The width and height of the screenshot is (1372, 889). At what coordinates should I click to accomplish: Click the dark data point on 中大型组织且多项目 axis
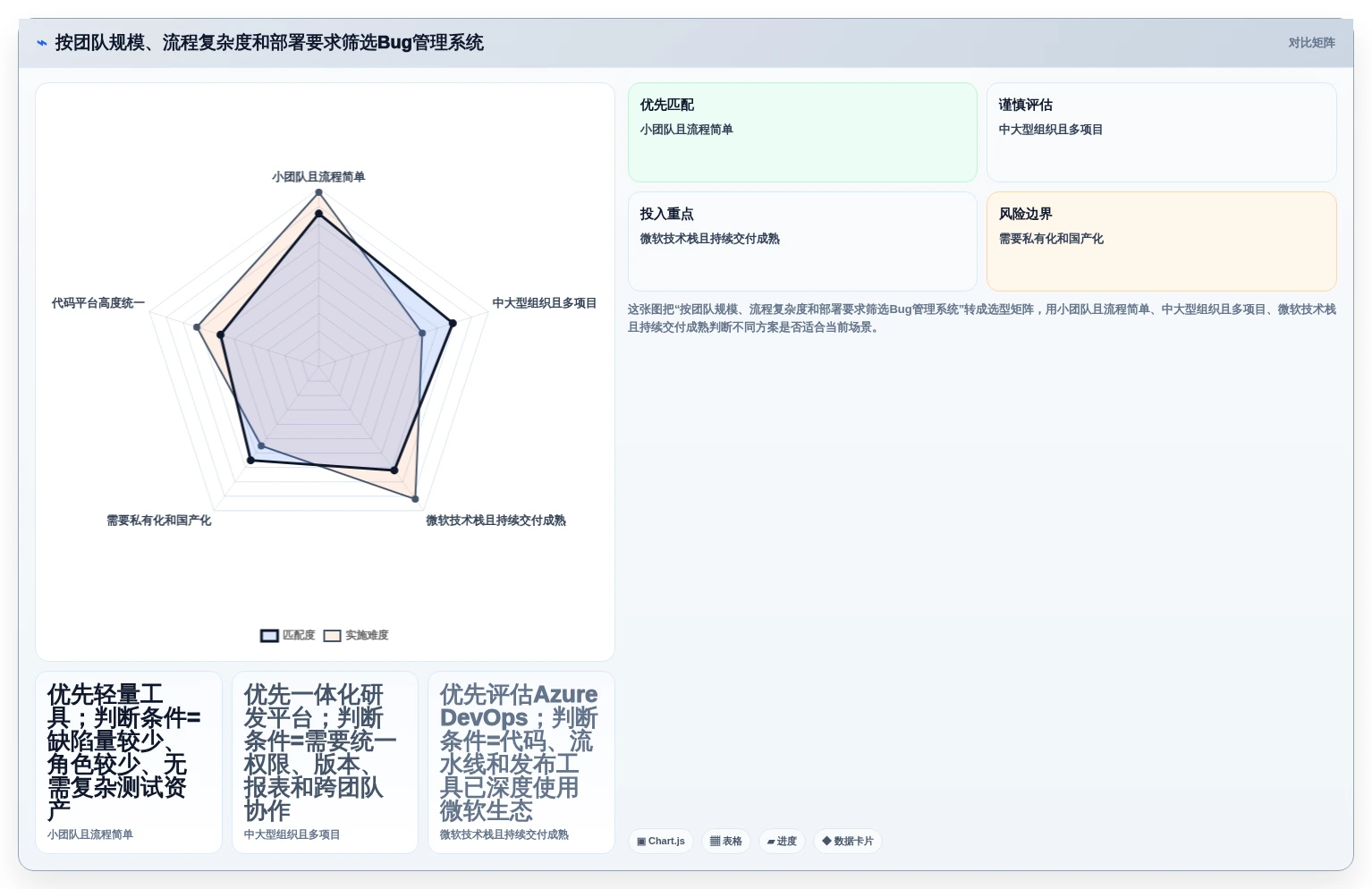pos(453,323)
